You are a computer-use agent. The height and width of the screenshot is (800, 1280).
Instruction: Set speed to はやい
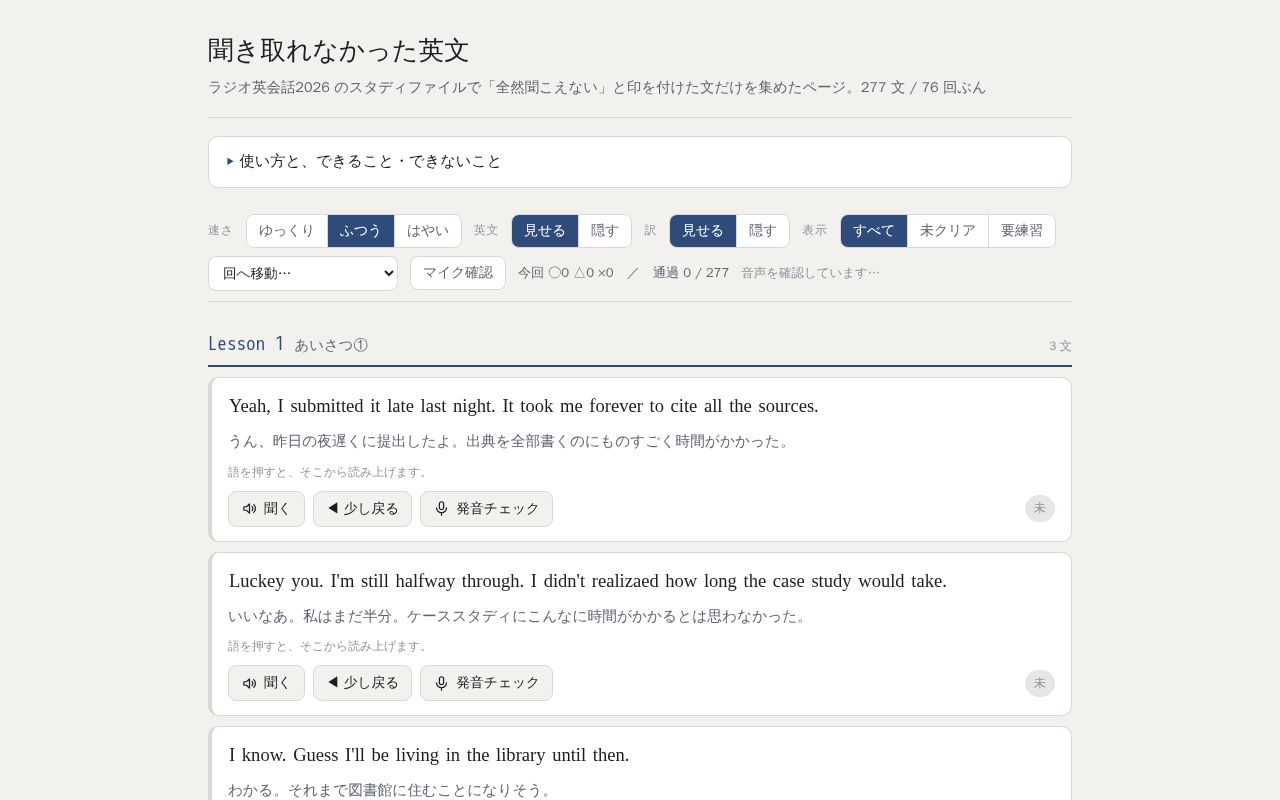click(428, 231)
